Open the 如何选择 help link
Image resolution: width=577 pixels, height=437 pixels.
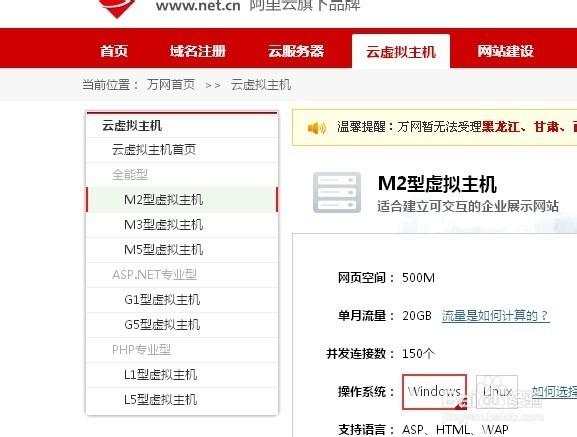tap(554, 392)
